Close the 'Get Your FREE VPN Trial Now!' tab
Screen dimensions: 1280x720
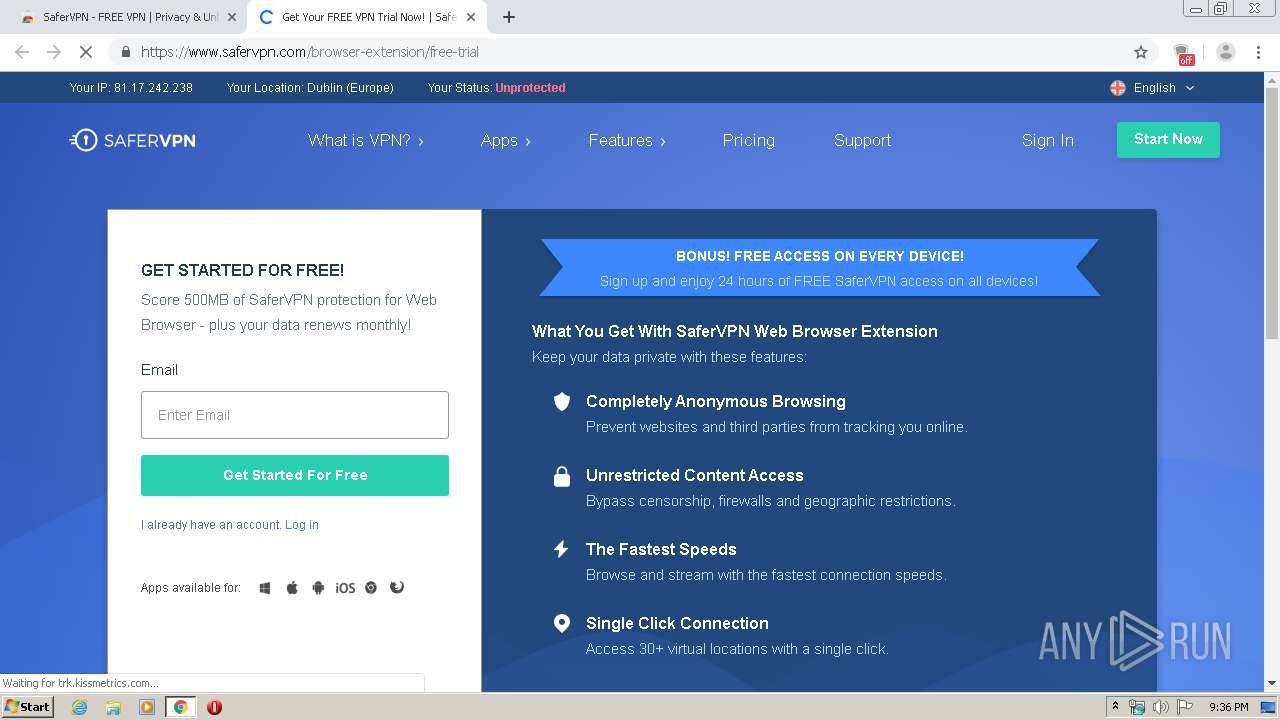[471, 17]
